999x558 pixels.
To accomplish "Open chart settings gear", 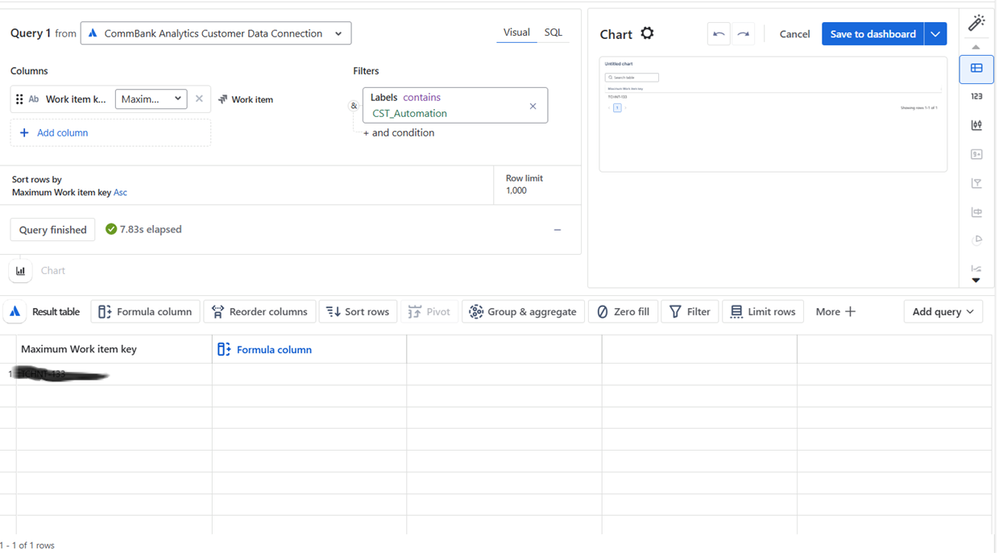I will click(647, 33).
